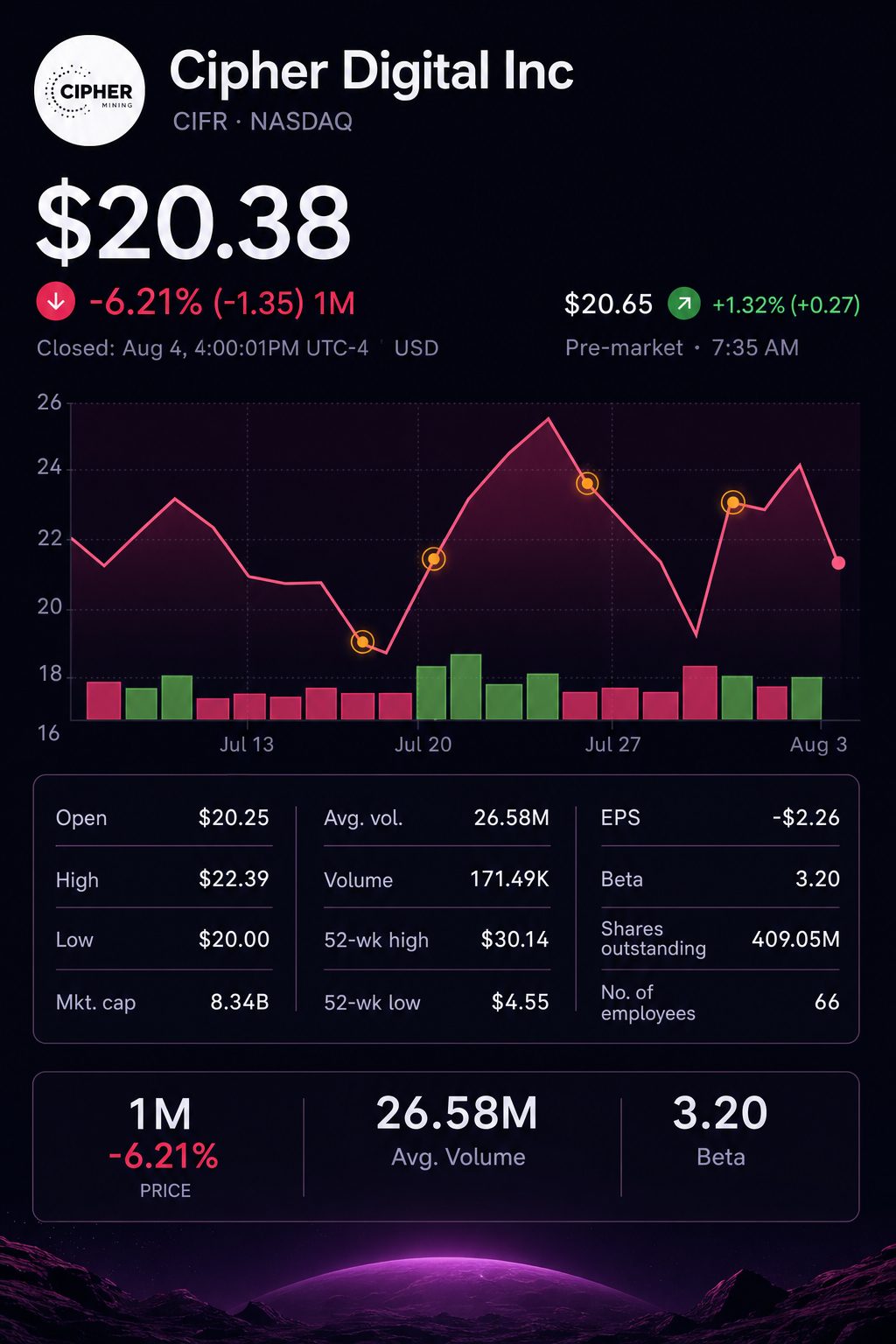Click the Jul 27 axis label

click(x=612, y=745)
